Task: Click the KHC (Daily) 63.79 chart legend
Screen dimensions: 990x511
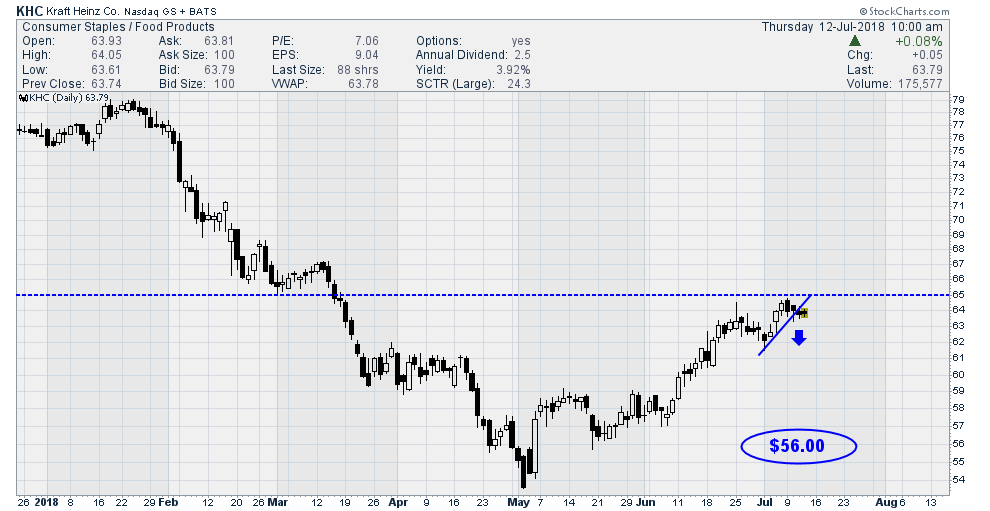Action: pyautogui.click(x=65, y=97)
